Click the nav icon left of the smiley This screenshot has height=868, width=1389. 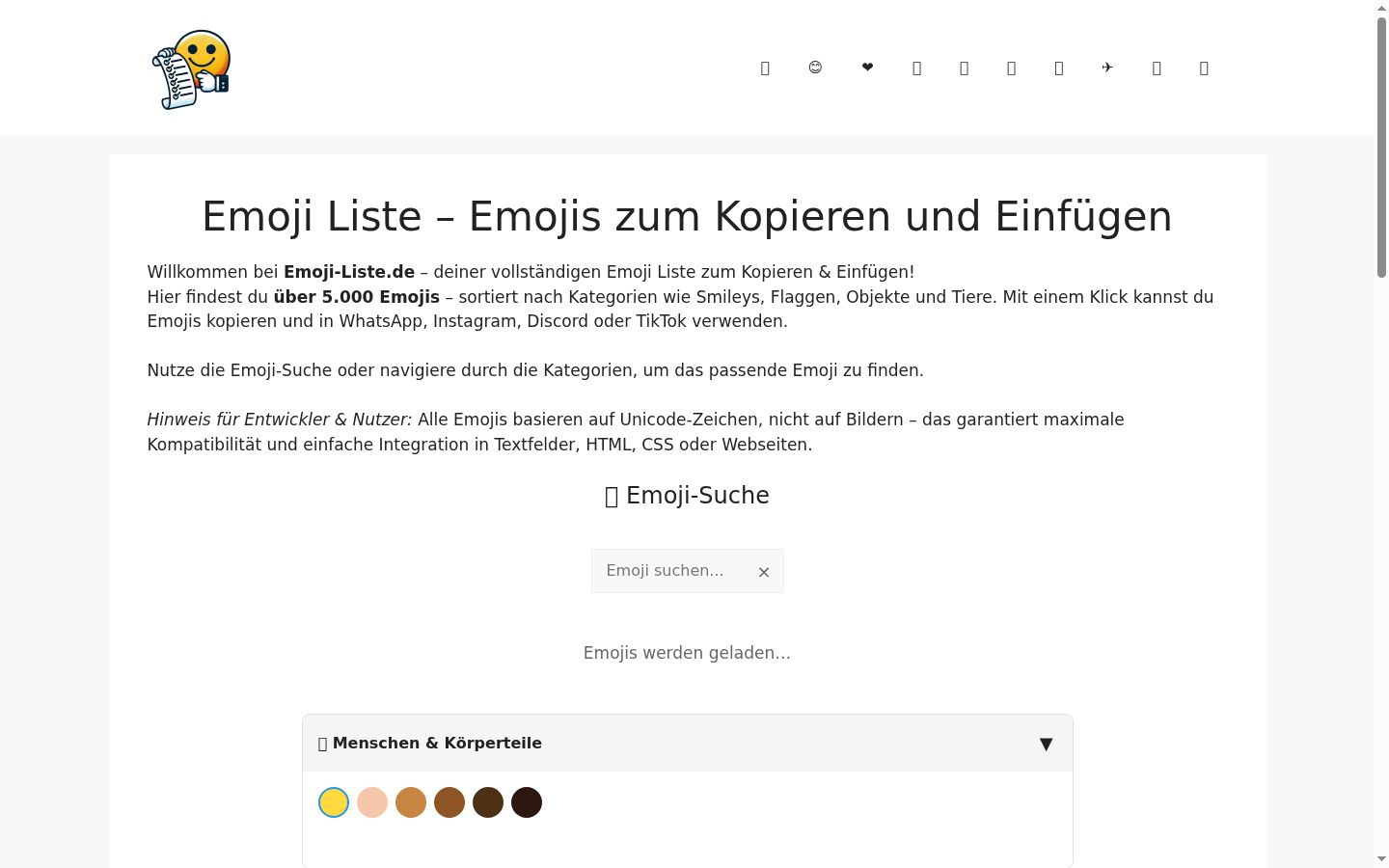pyautogui.click(x=765, y=68)
